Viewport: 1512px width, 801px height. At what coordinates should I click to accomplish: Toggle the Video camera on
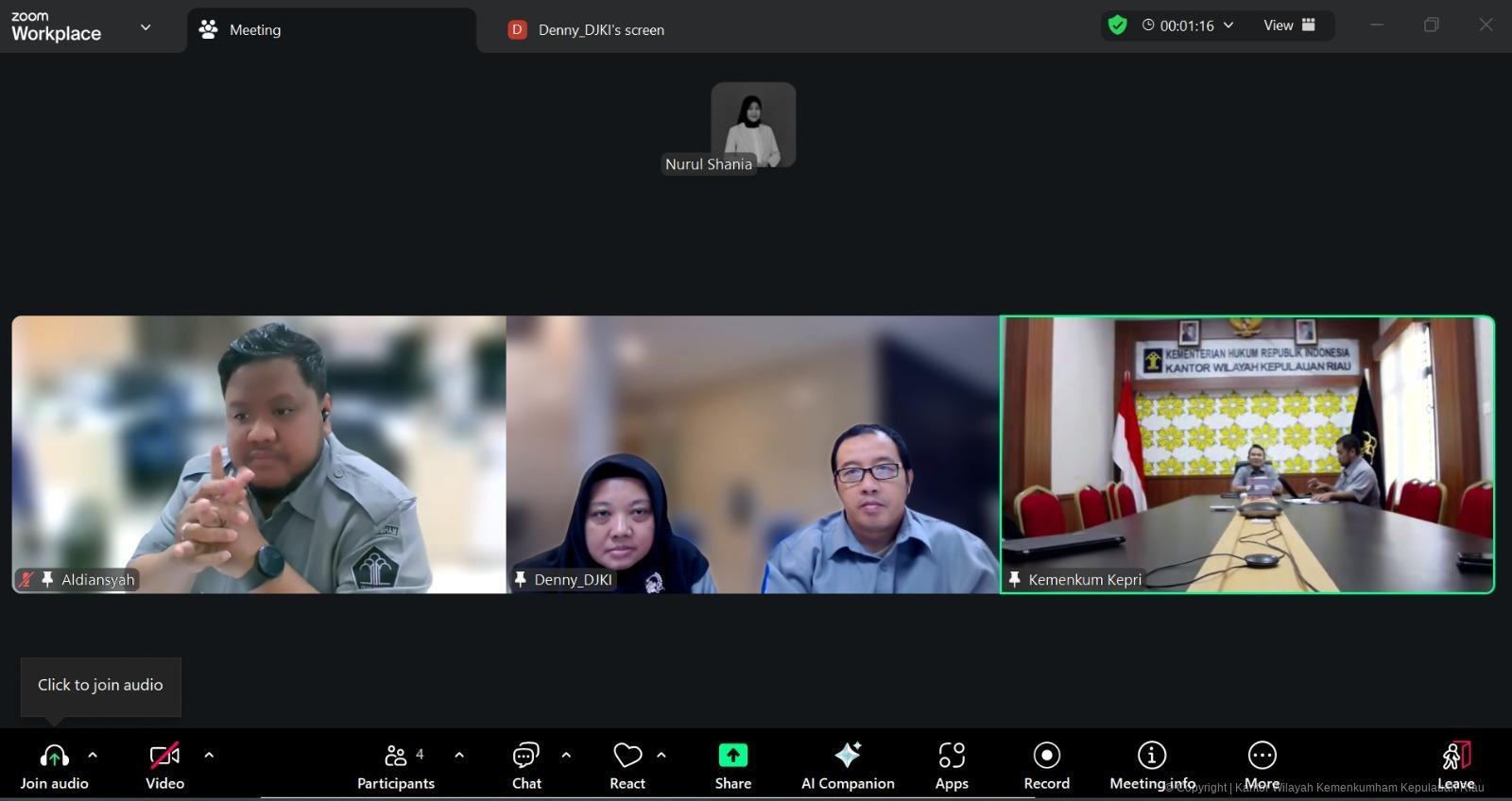pyautogui.click(x=164, y=756)
